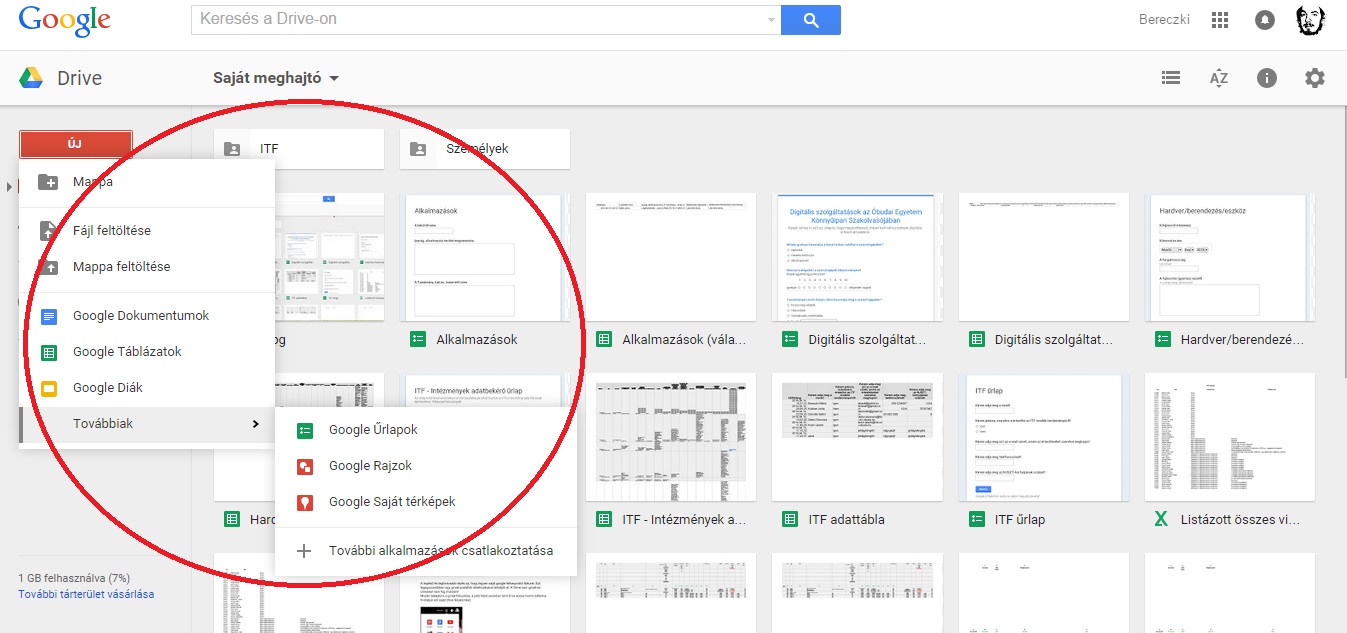Click the Google Drive logo
This screenshot has height=633, width=1347.
click(x=60, y=78)
